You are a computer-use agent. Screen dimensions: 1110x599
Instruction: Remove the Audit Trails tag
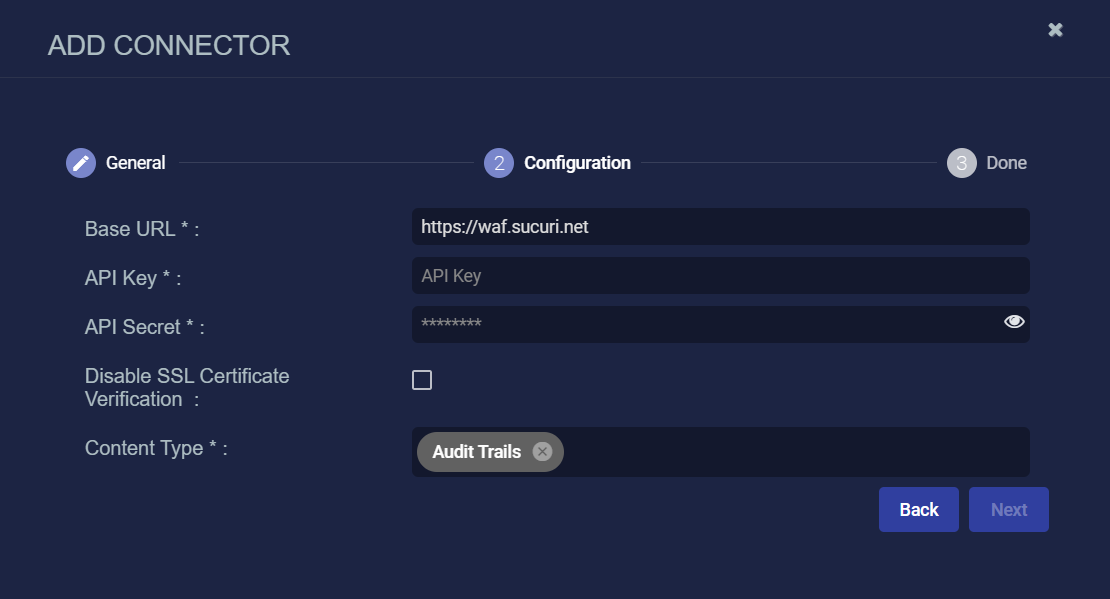(x=542, y=452)
